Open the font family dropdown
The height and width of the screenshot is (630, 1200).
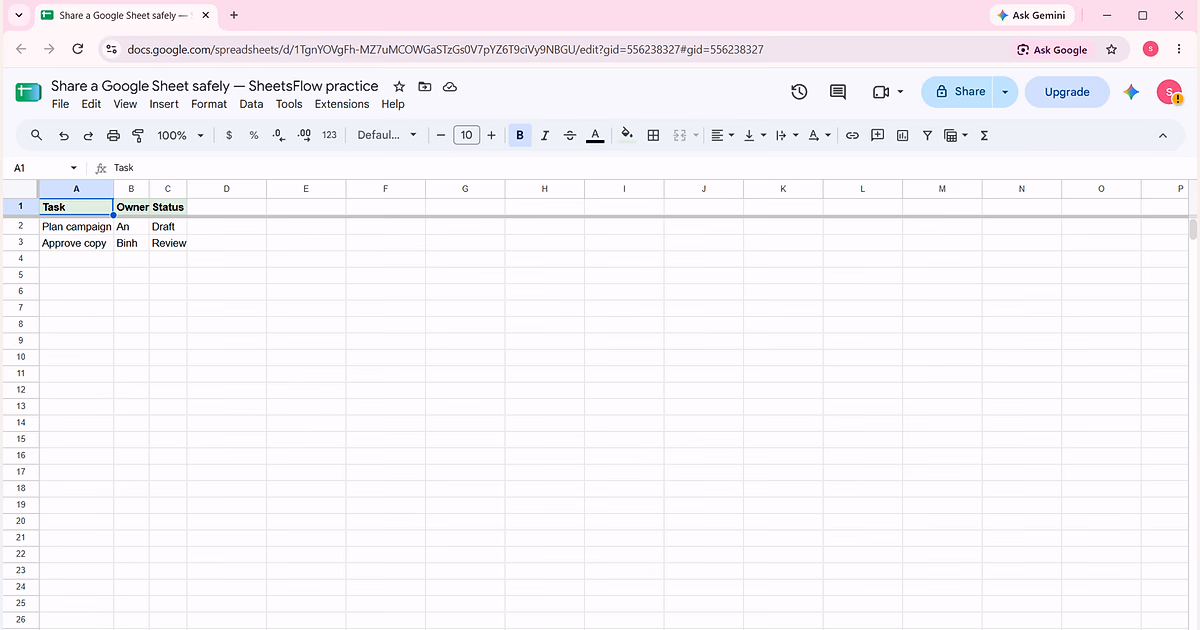pyautogui.click(x=387, y=135)
